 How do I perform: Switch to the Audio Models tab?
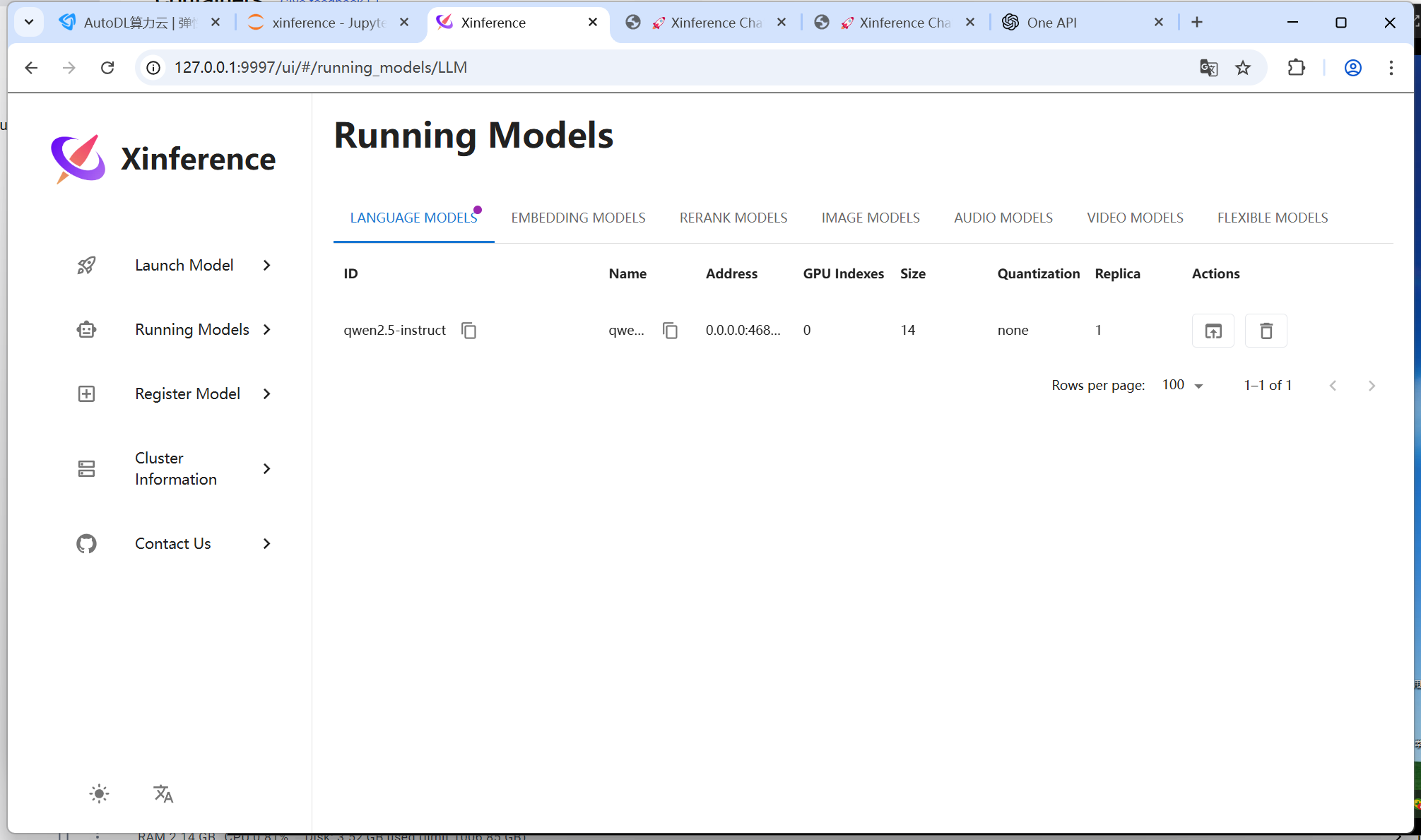pyautogui.click(x=1003, y=218)
